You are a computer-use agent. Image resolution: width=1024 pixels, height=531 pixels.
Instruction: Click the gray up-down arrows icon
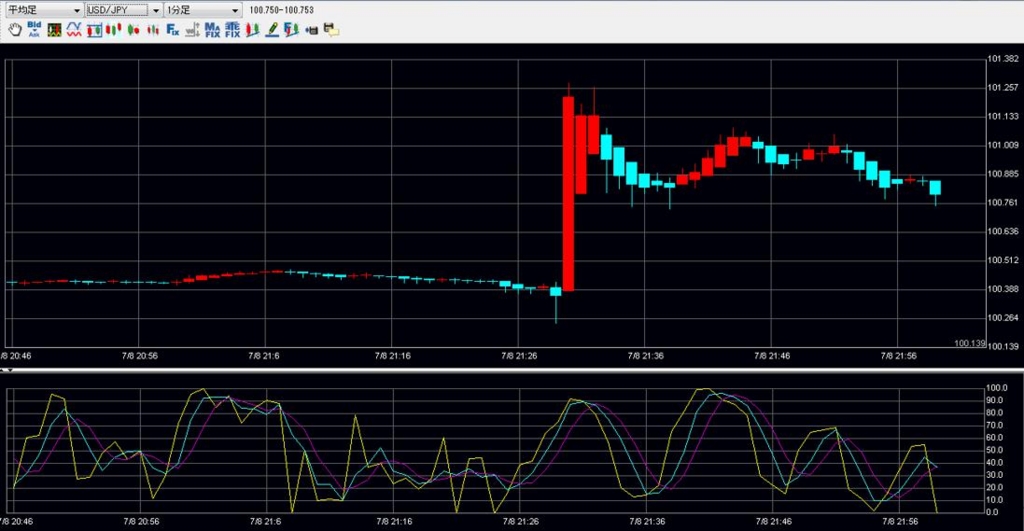pyautogui.click(x=193, y=29)
